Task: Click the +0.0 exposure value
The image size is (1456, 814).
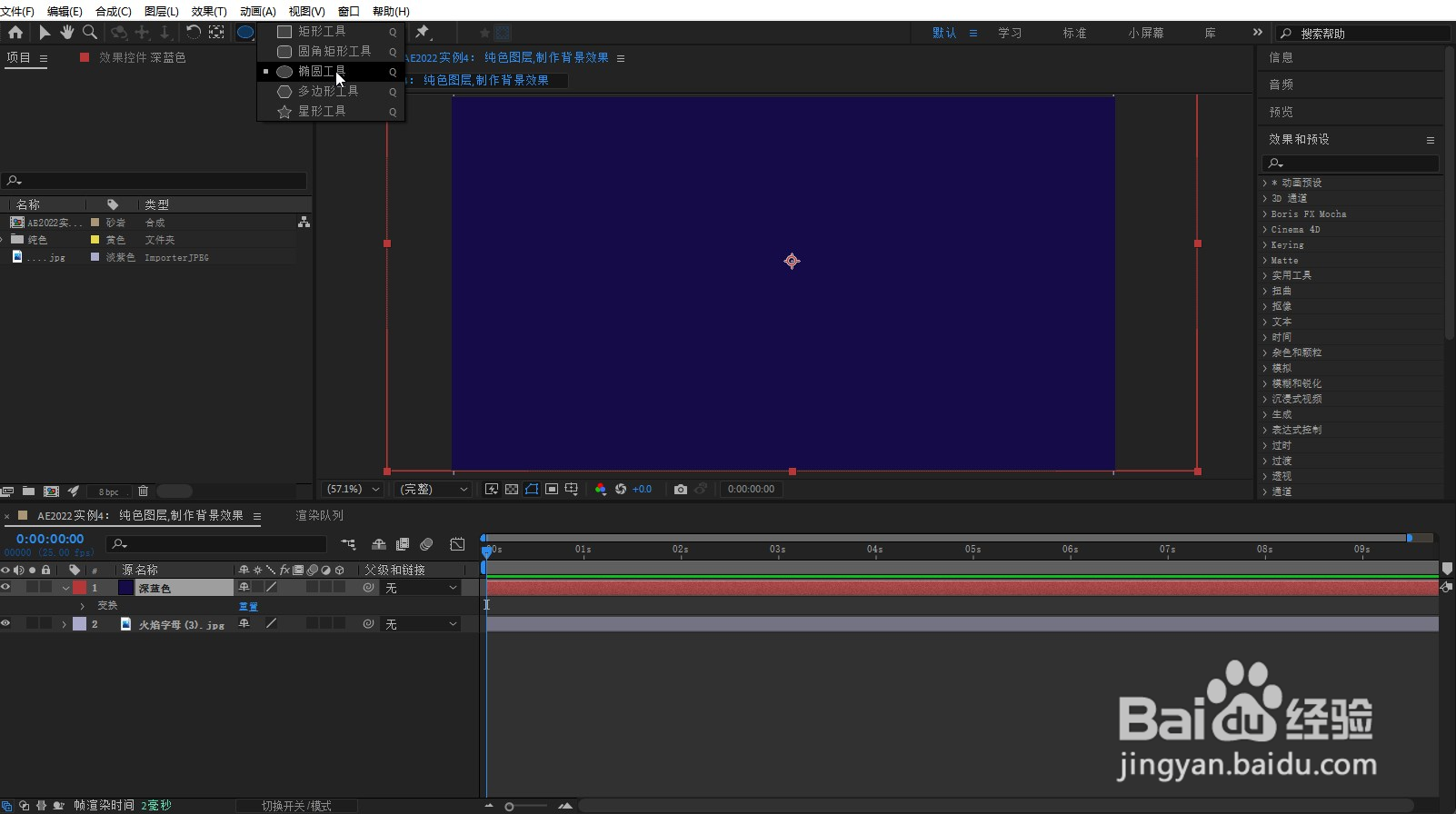Action: [642, 489]
